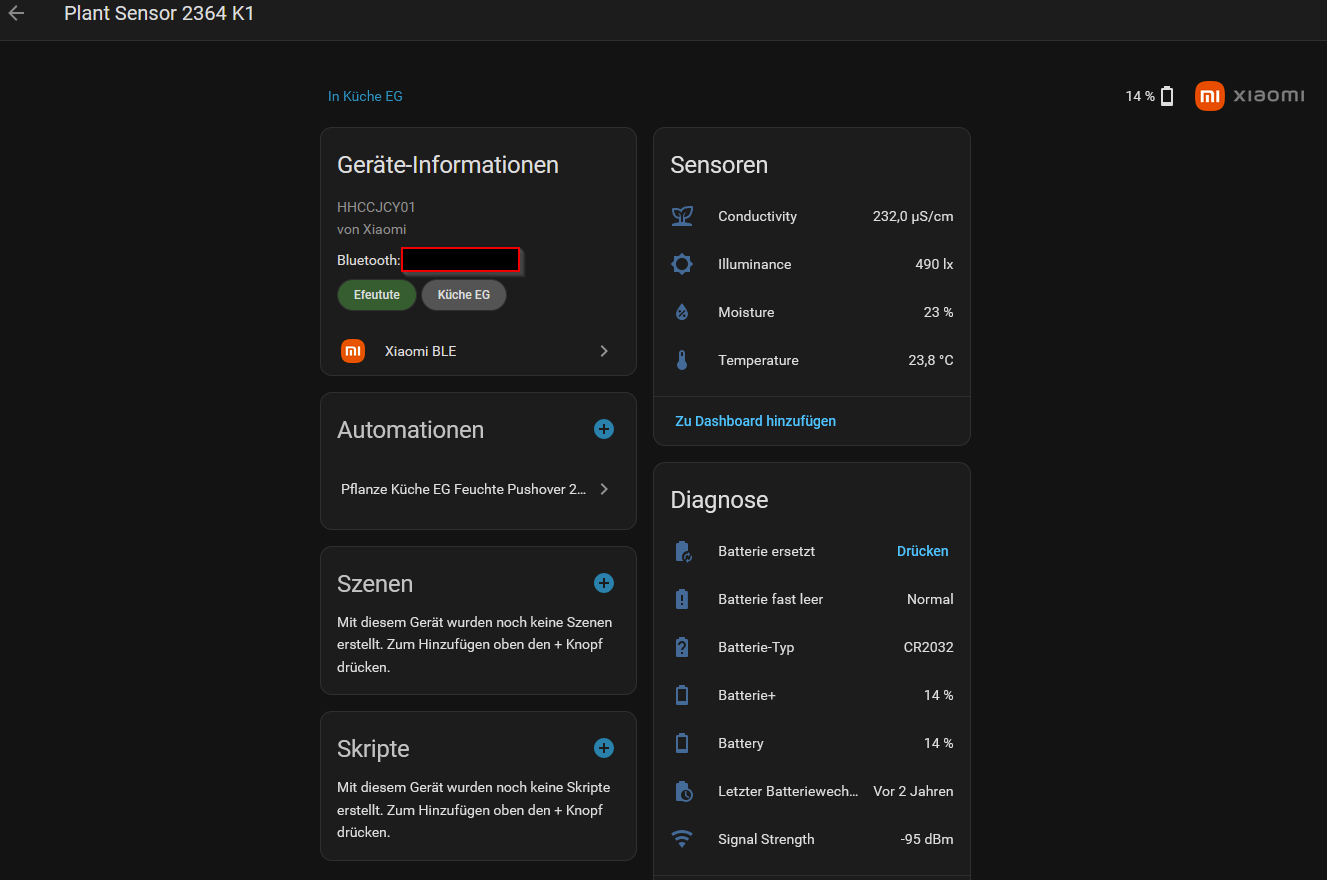1327x880 pixels.
Task: Click the Temperature thermometer icon
Action: tap(682, 360)
